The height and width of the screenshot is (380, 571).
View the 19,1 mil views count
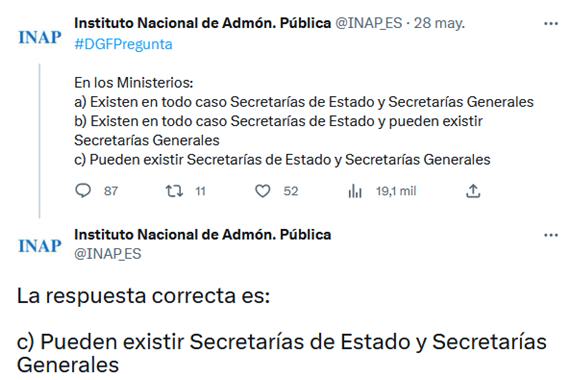click(396, 191)
